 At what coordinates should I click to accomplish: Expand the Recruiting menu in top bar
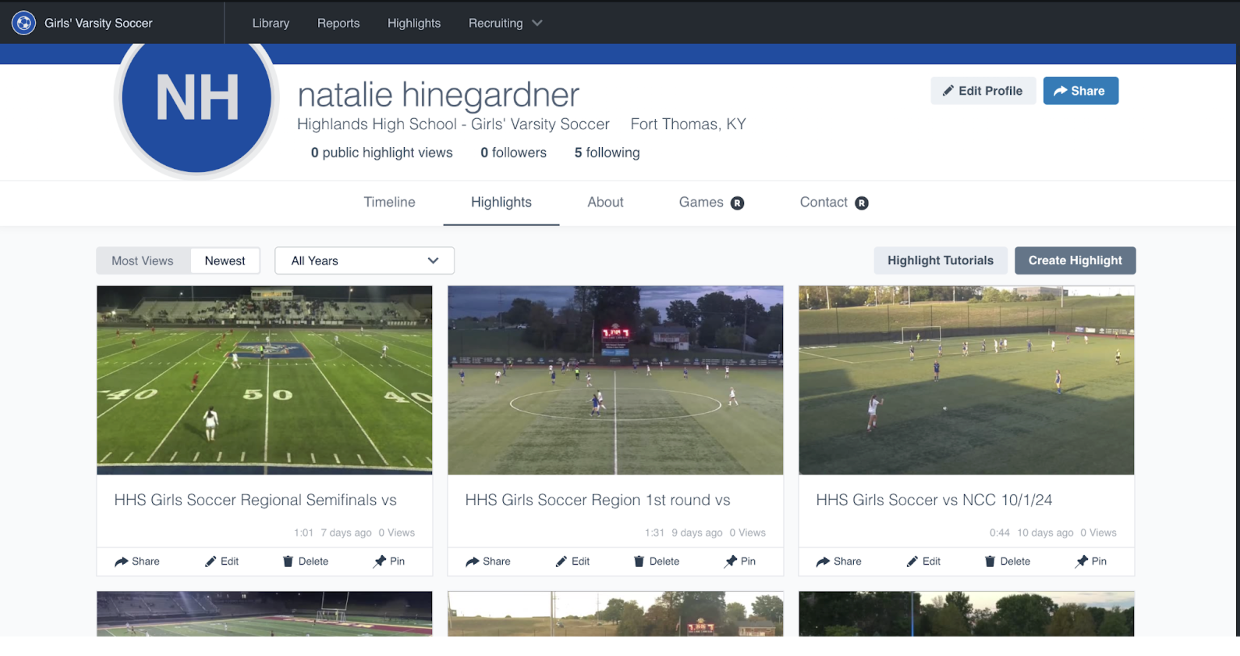click(x=505, y=23)
